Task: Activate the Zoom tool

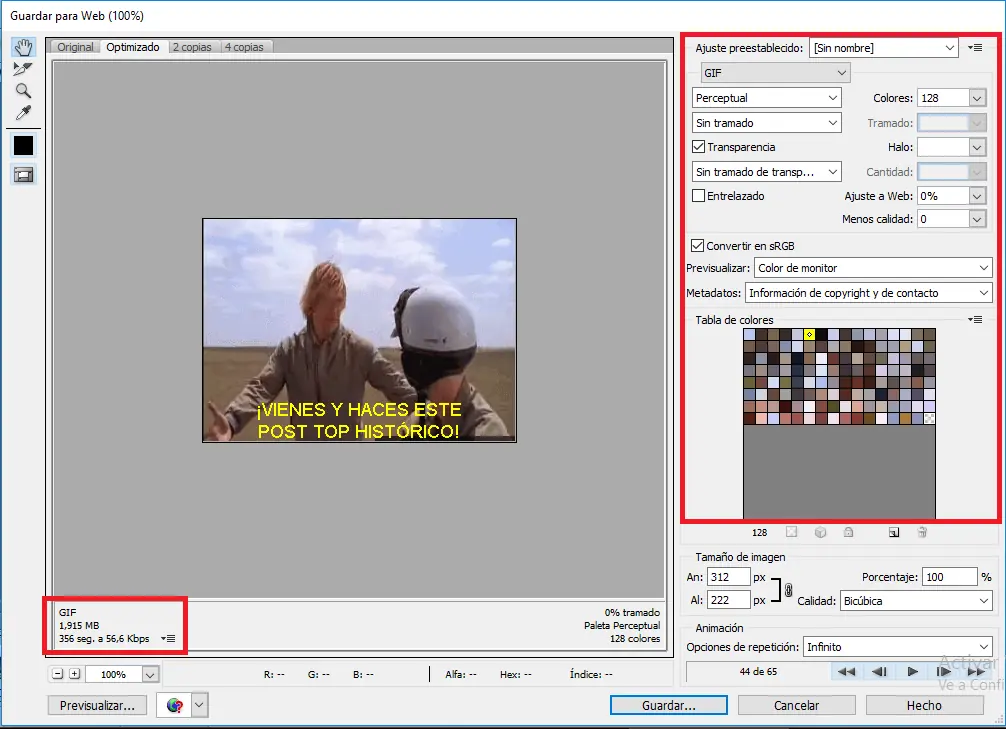Action: coord(23,91)
